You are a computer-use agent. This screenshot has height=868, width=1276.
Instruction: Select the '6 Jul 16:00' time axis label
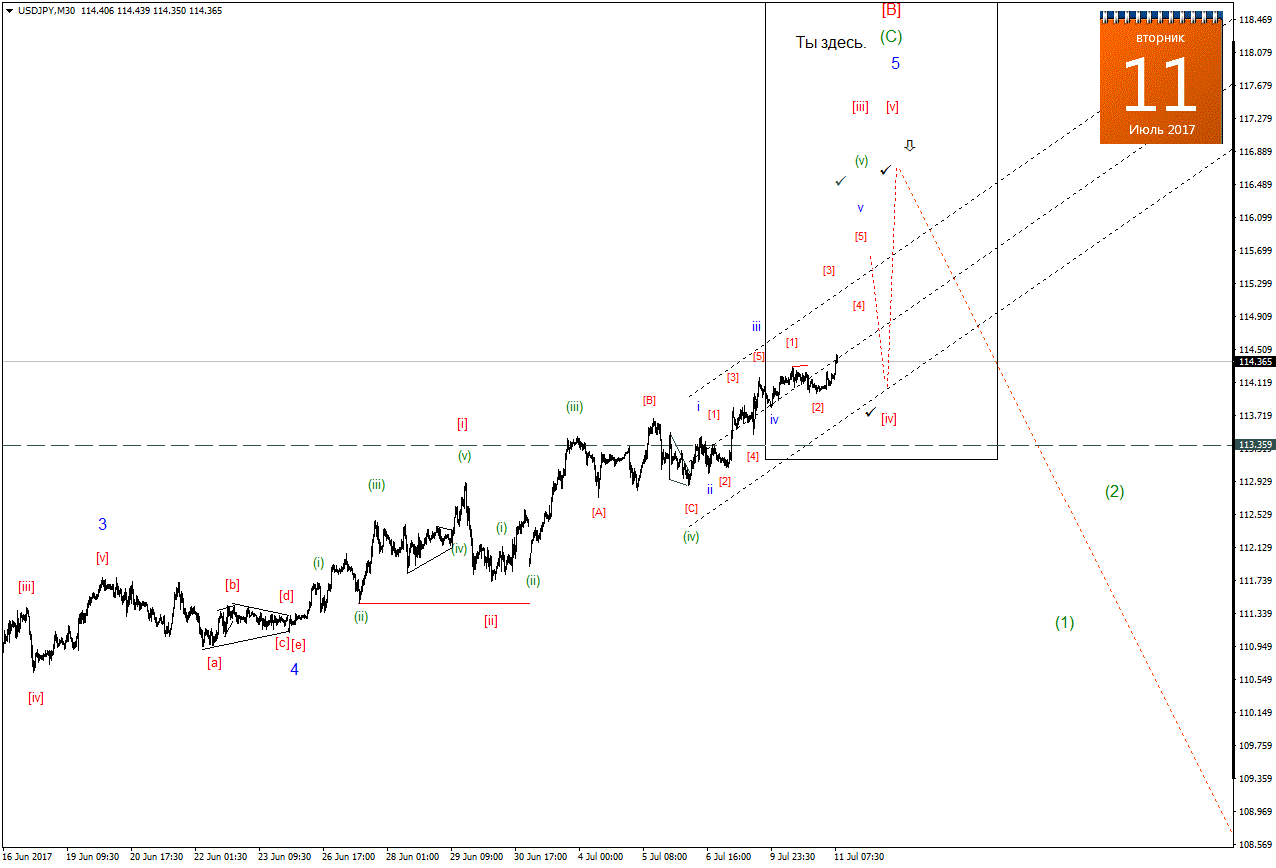click(x=728, y=857)
